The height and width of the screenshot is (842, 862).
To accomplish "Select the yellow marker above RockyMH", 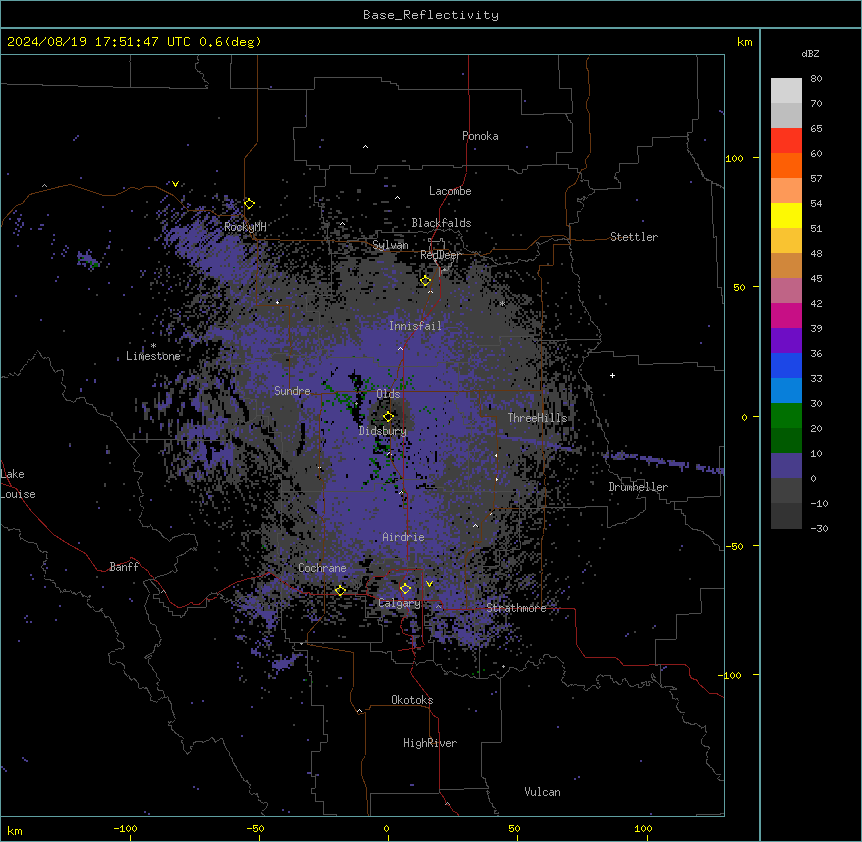I will (249, 203).
